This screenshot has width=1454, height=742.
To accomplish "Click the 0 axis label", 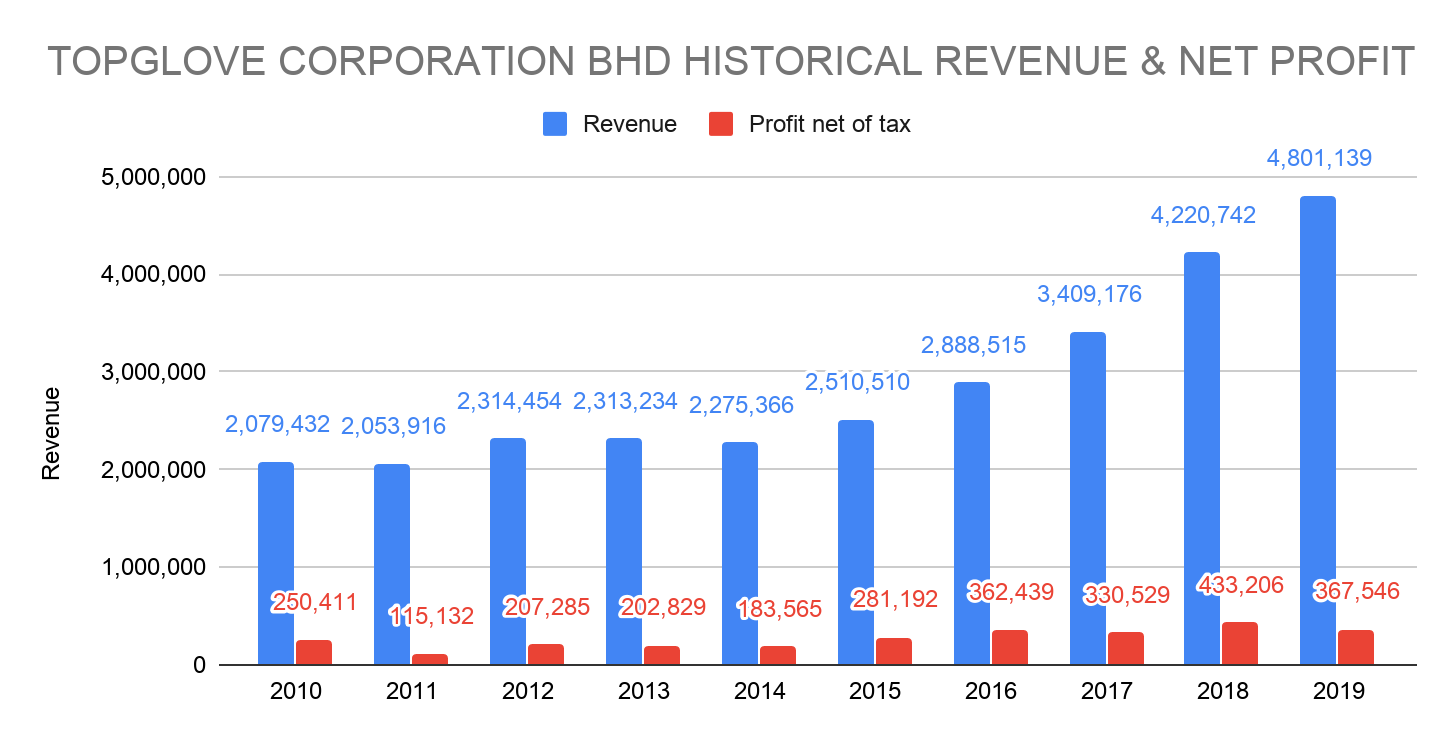I will pyautogui.click(x=199, y=665).
